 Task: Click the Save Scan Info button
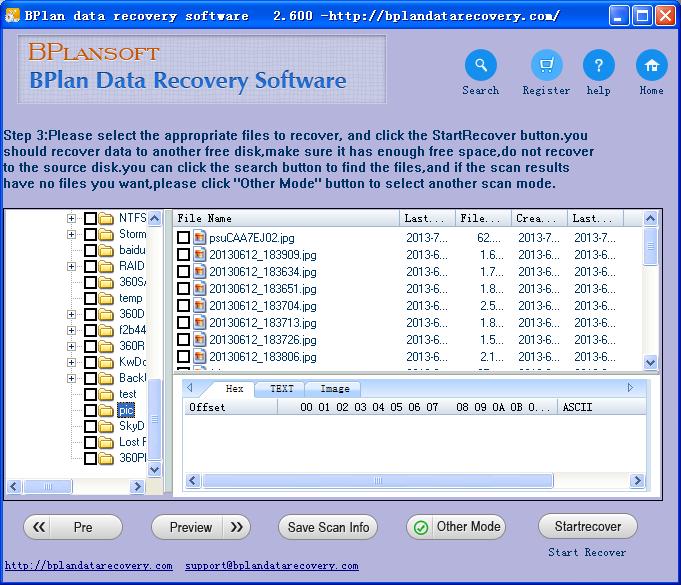(x=328, y=527)
